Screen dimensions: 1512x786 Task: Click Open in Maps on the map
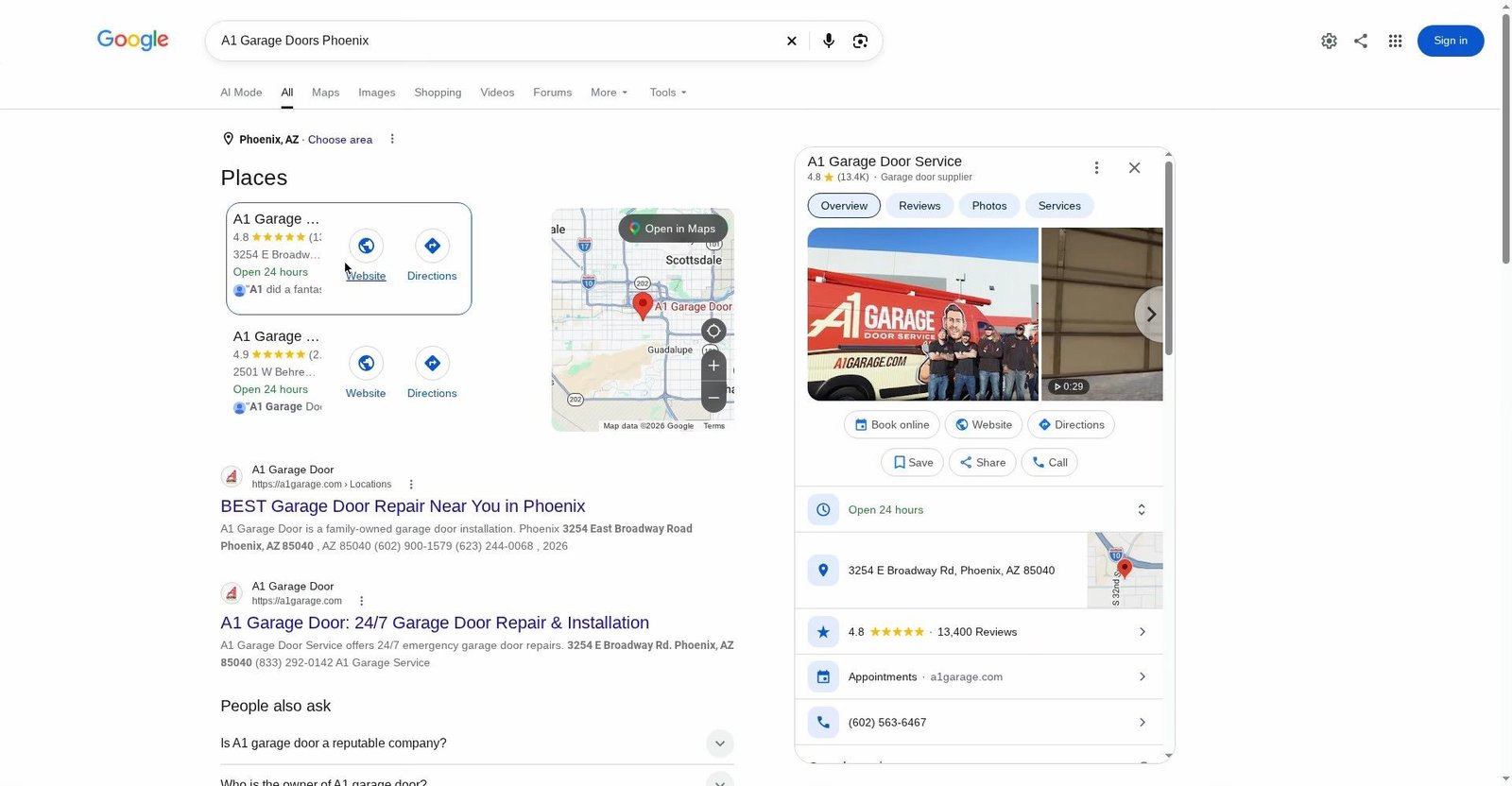point(673,229)
